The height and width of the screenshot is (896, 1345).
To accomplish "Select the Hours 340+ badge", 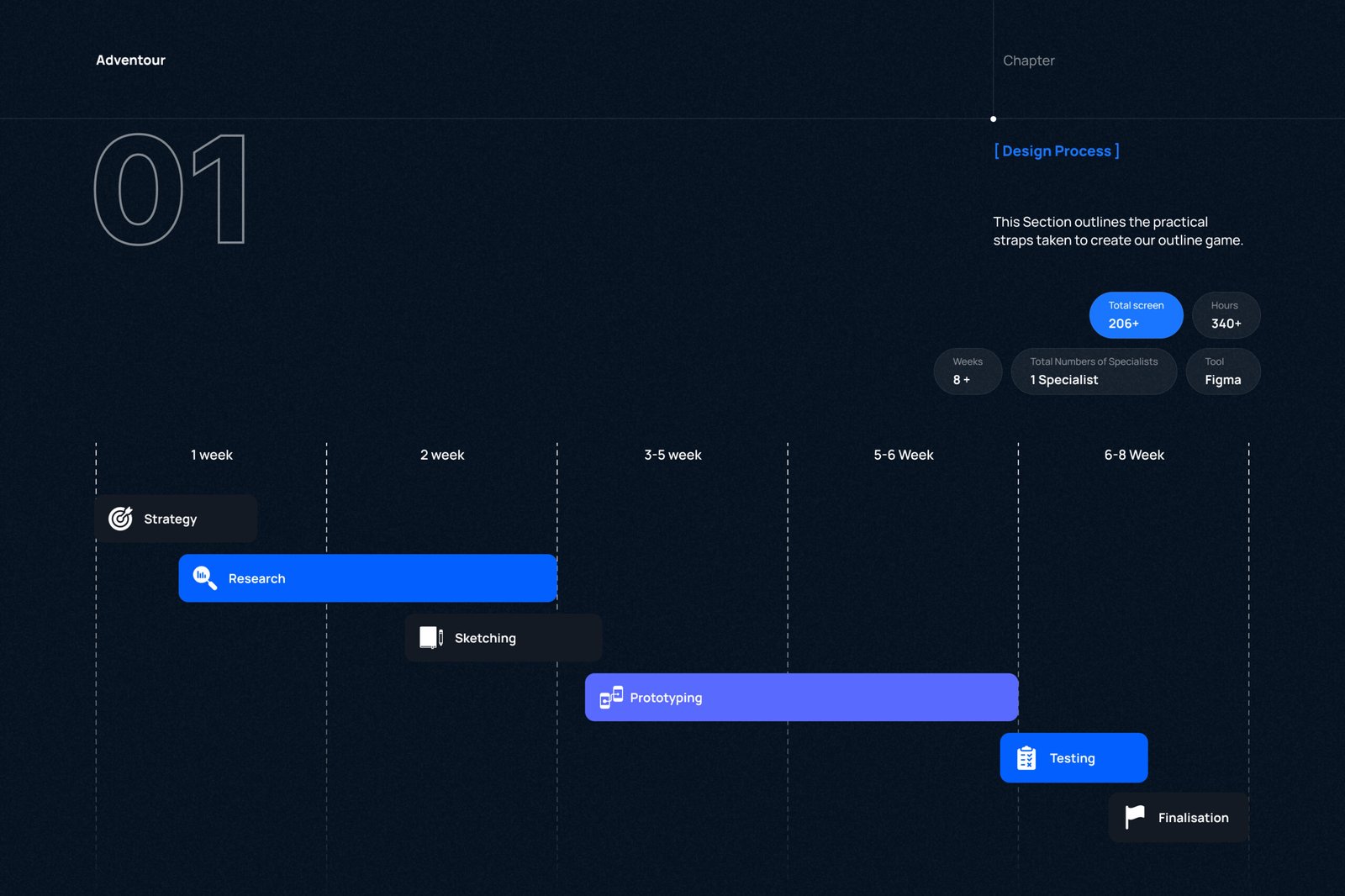I will point(1226,315).
